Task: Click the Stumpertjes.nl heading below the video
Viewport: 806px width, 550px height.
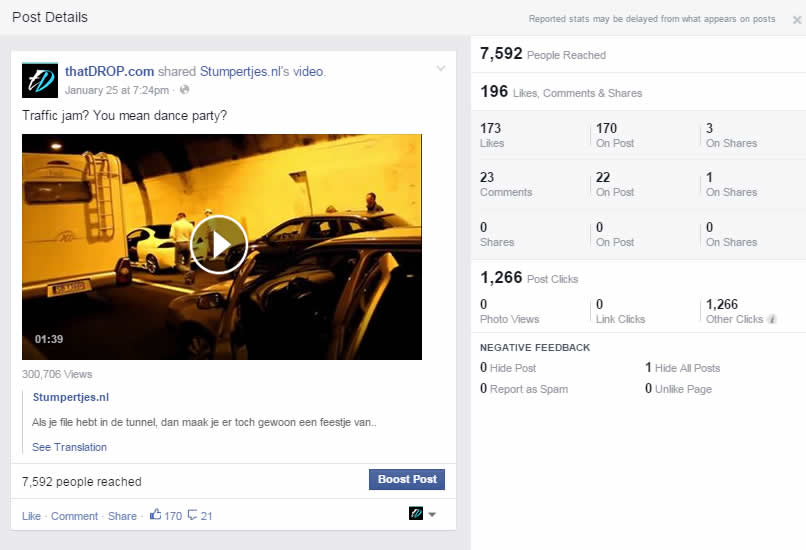Action: (71, 397)
